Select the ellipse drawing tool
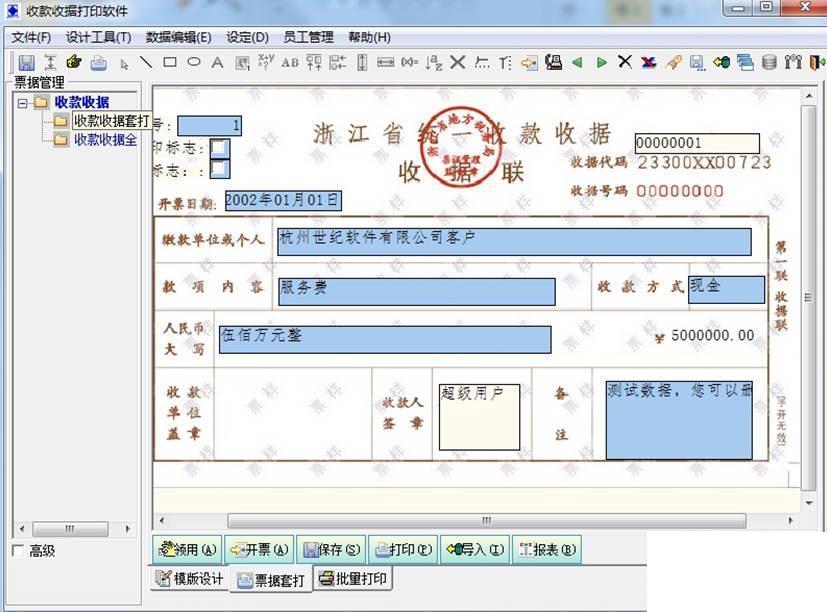Viewport: 827px width, 612px height. pyautogui.click(x=194, y=62)
